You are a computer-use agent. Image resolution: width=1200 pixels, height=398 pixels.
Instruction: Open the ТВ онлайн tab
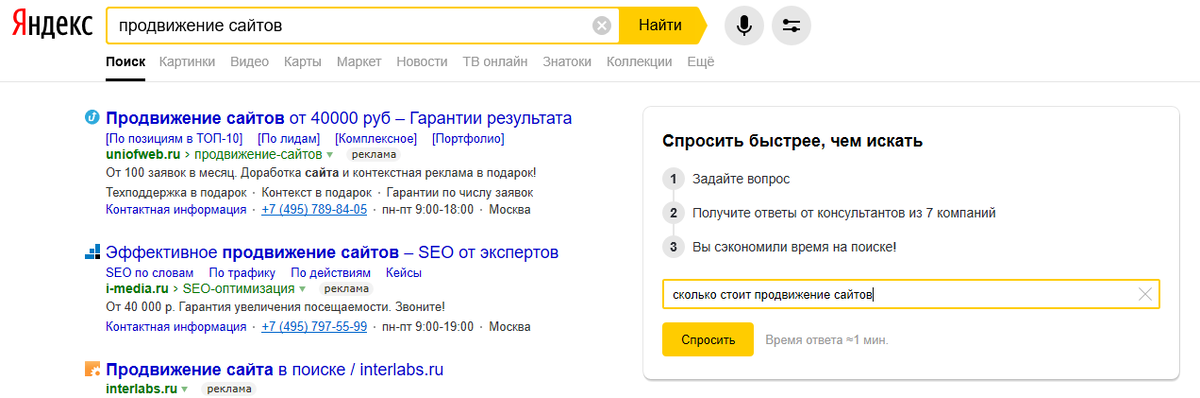[x=495, y=62]
